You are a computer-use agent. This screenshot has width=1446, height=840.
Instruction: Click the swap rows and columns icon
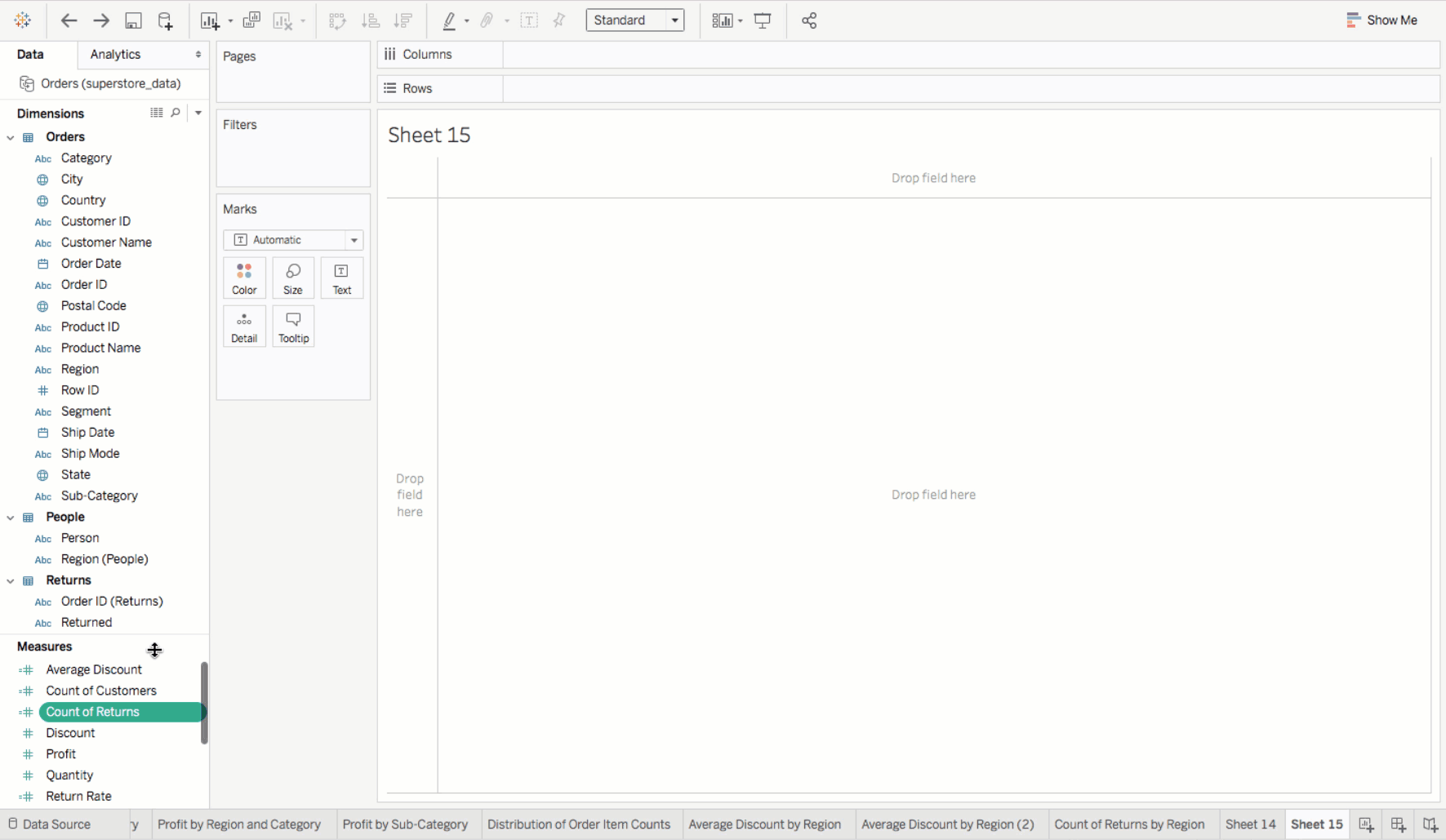(x=337, y=20)
